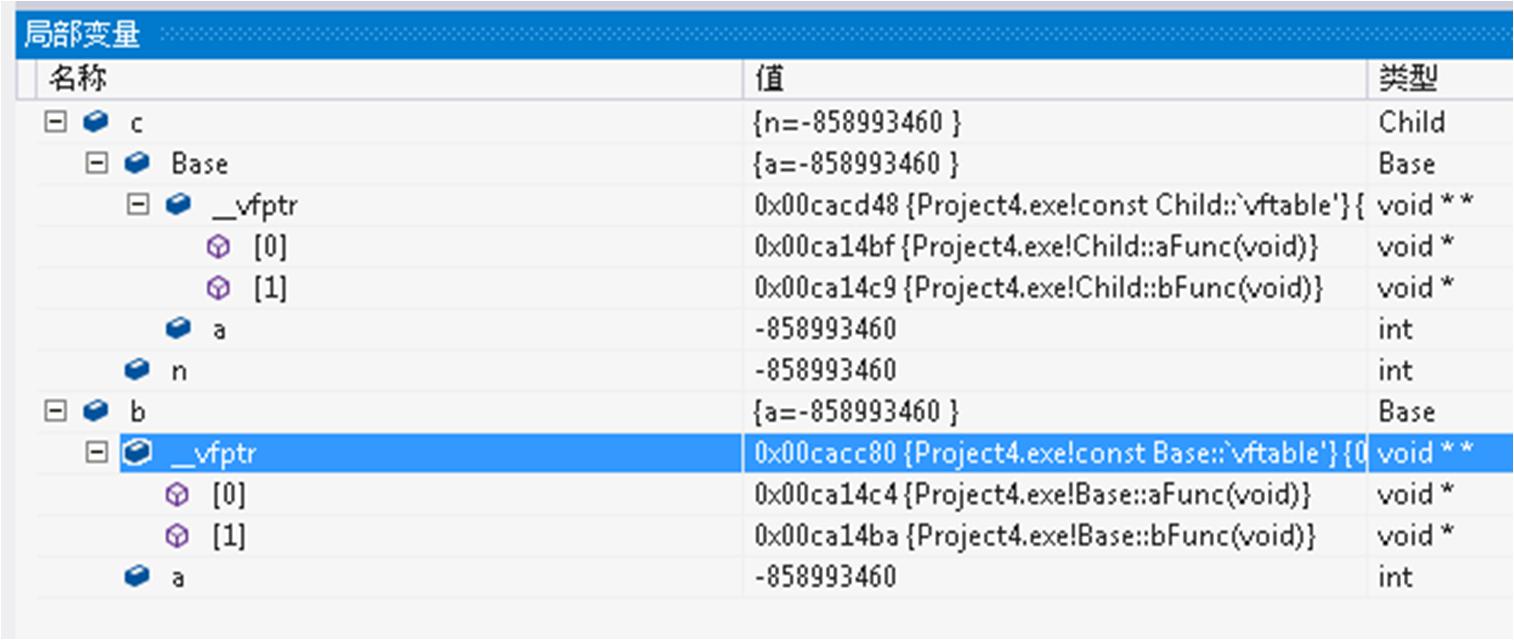Viewport: 1514px width, 640px height.
Task: Click the blue cube icon beside variable c
Action: 96,122
